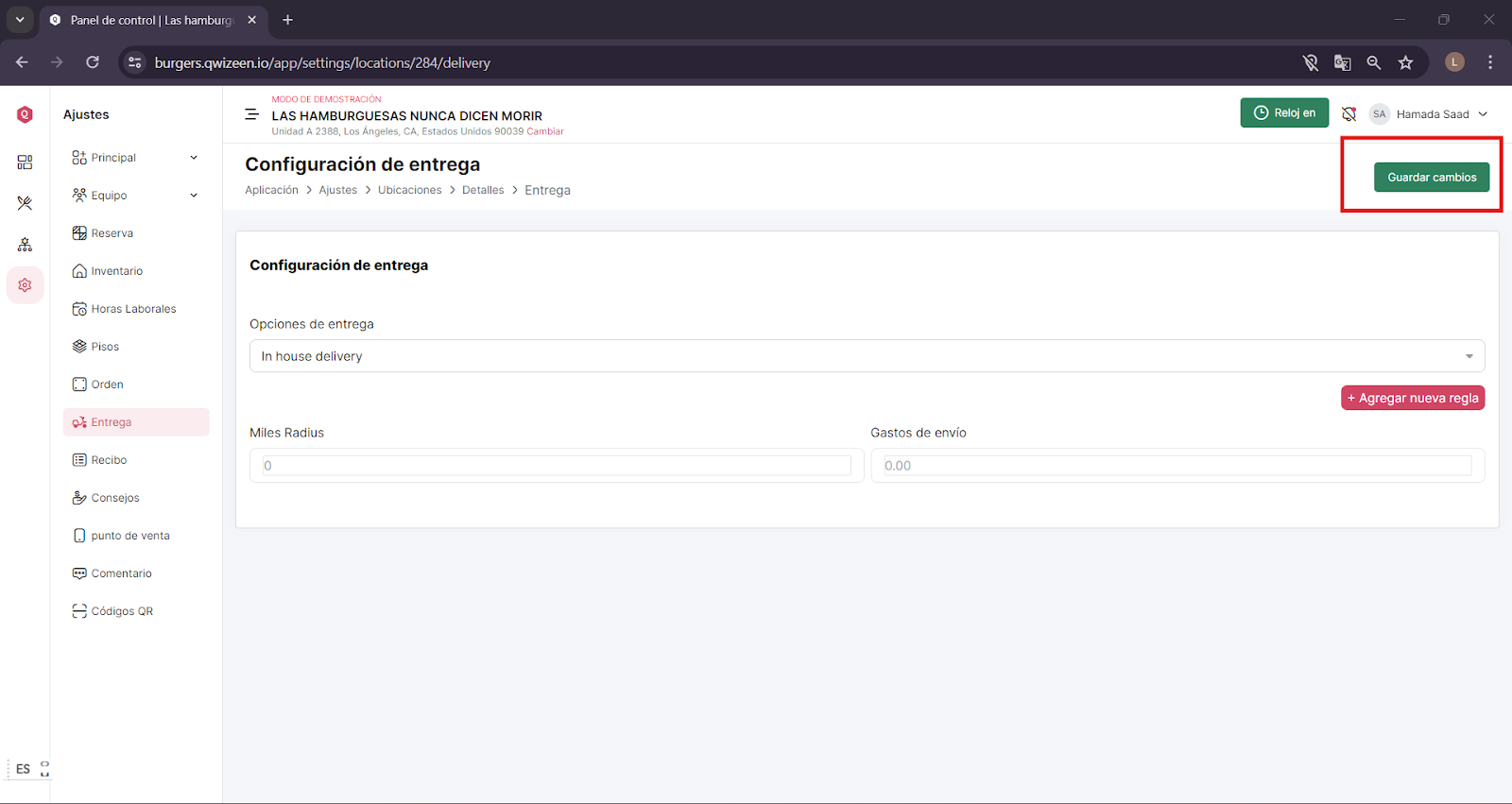The image size is (1512, 804).
Task: Go to Aplicación breadcrumb link
Action: coord(271,190)
